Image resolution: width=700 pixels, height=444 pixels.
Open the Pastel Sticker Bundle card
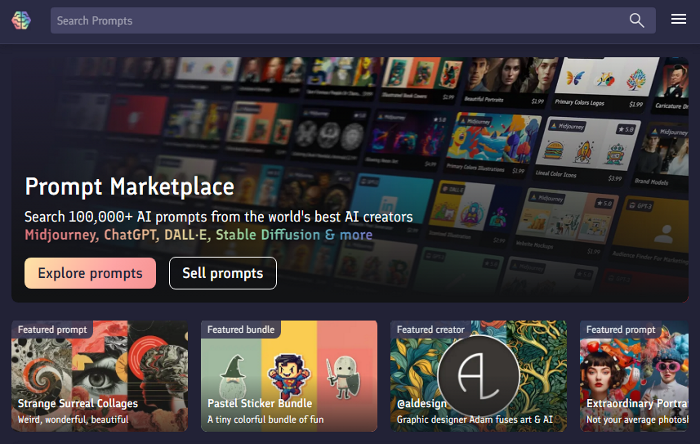(x=289, y=376)
